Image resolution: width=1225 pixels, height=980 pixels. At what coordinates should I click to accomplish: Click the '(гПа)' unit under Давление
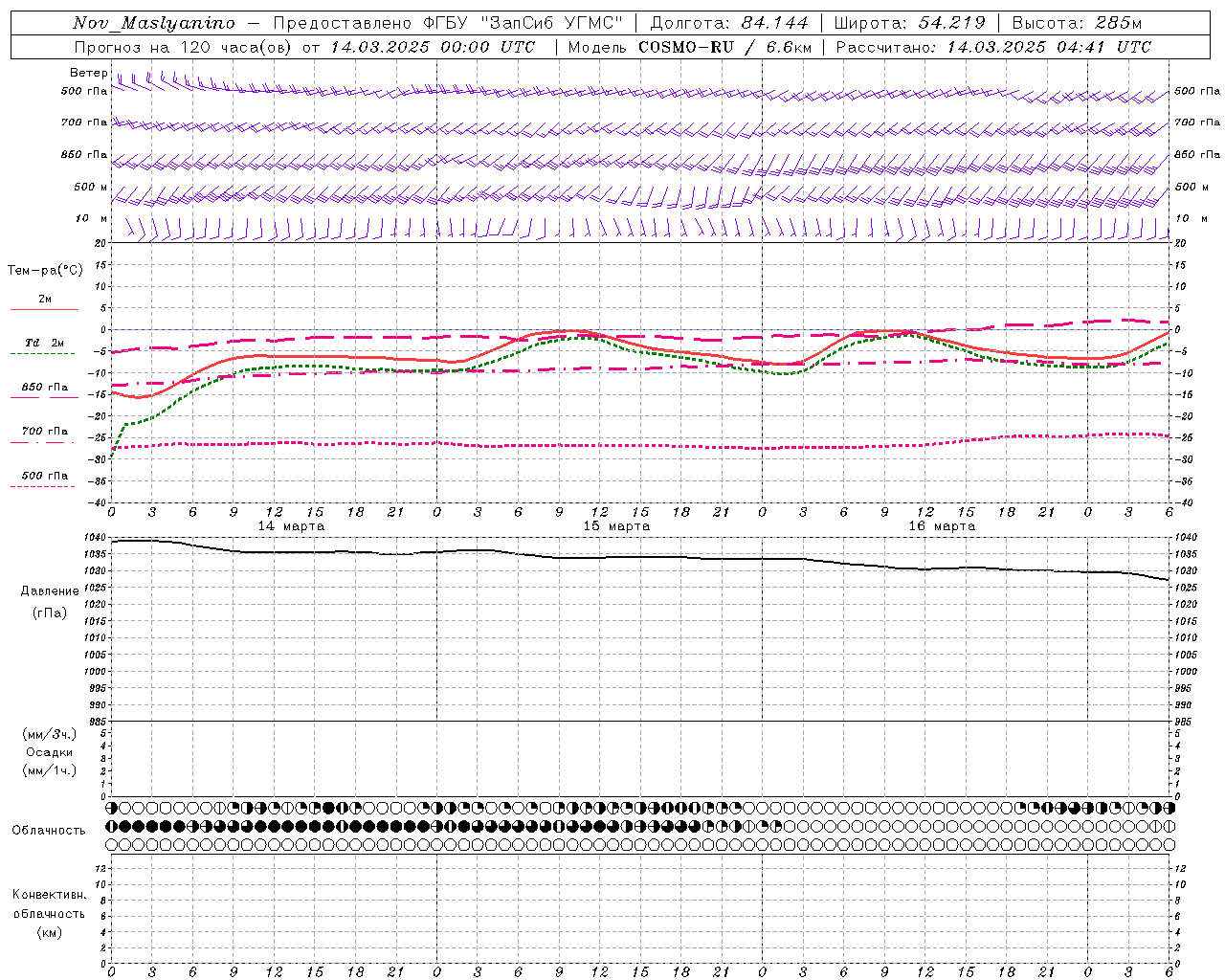click(x=50, y=612)
